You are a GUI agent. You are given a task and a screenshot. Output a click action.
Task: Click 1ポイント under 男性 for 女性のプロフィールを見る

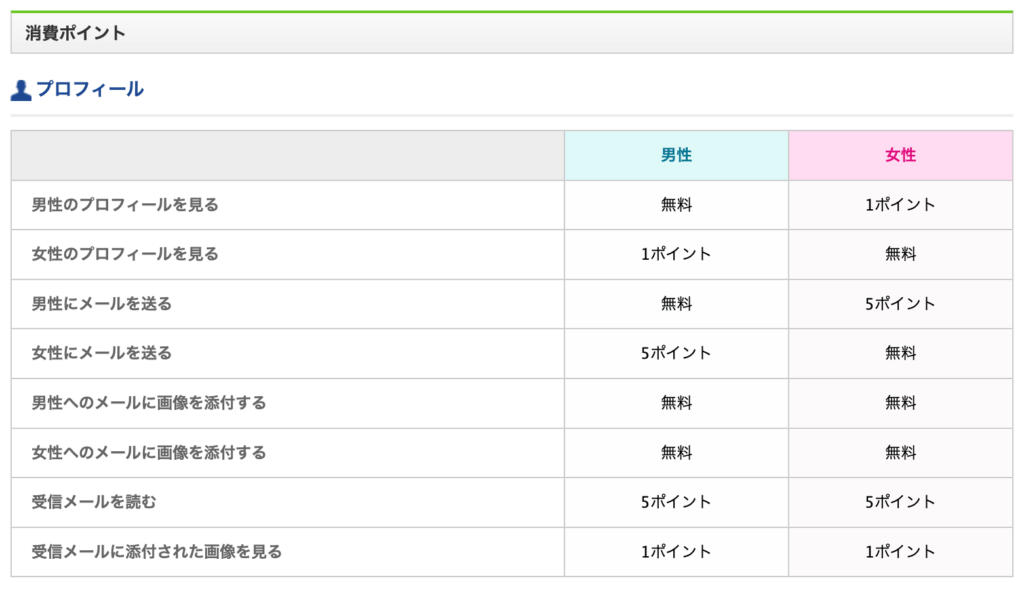pos(676,254)
